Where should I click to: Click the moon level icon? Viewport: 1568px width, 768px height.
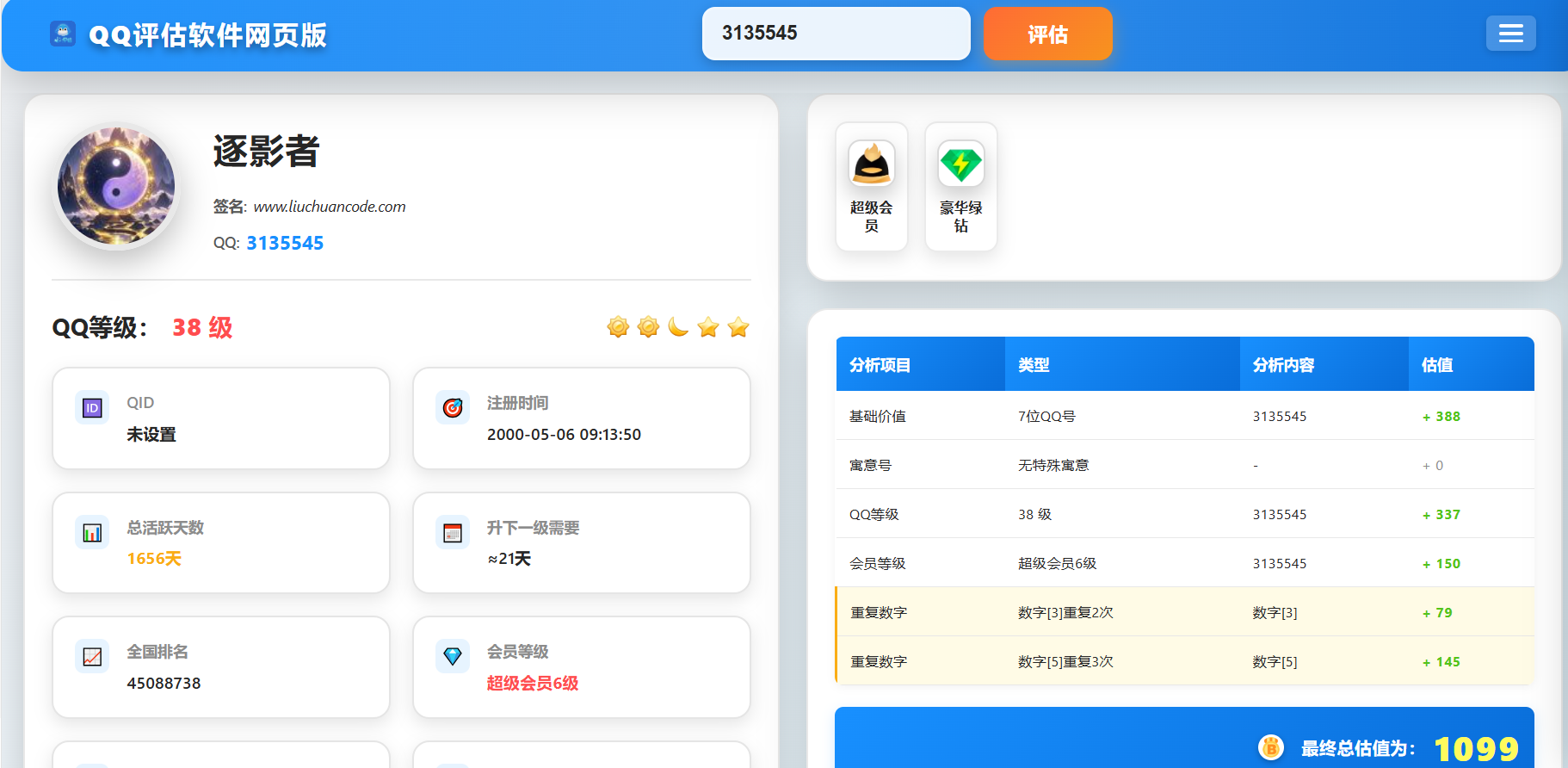click(x=678, y=327)
